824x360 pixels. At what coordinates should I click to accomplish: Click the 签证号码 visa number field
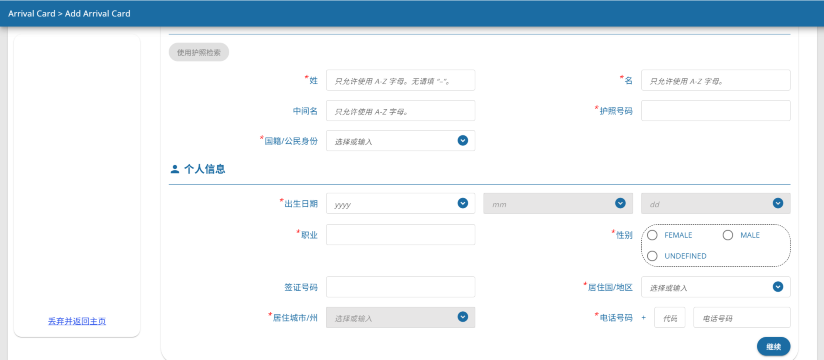[x=400, y=287]
